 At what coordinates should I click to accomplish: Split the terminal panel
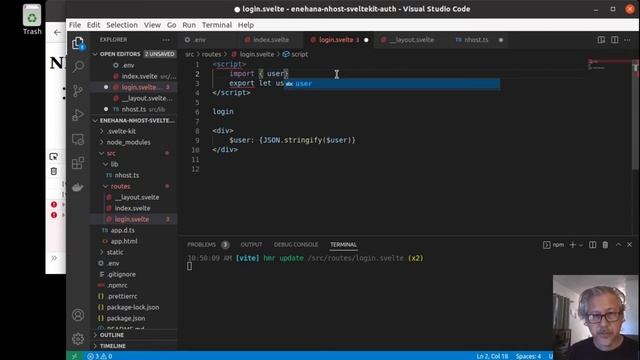[x=592, y=244]
